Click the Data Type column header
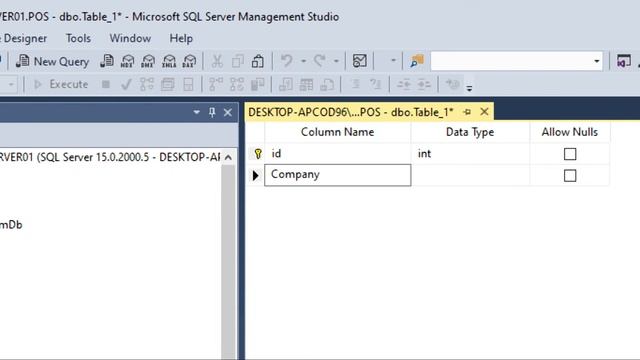 (x=470, y=132)
